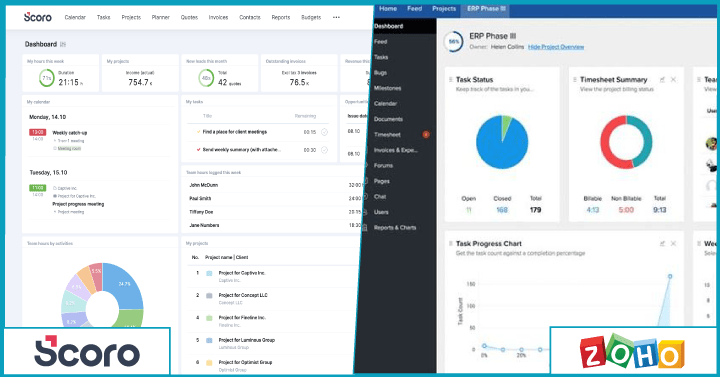Mark 'Find a place for client meetings' done
Viewport: 720px width, 377px height.
(324, 132)
